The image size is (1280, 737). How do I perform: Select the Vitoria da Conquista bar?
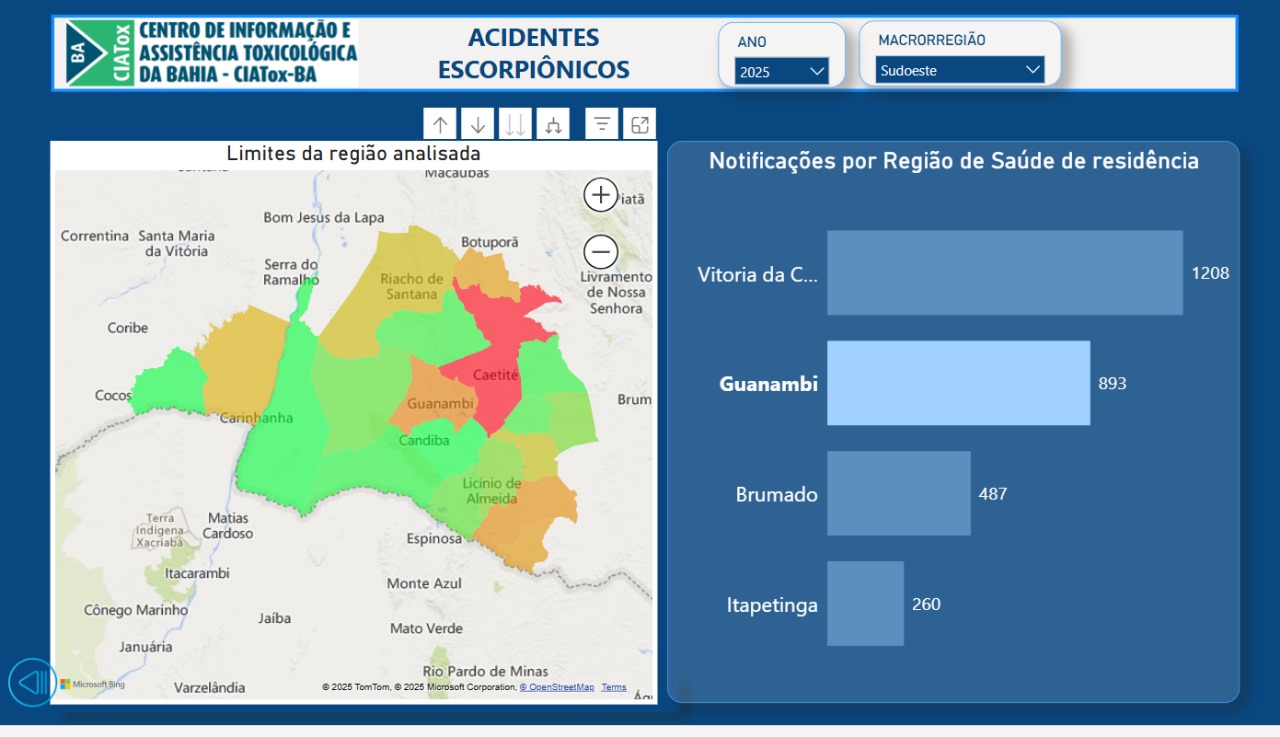pyautogui.click(x=1004, y=273)
